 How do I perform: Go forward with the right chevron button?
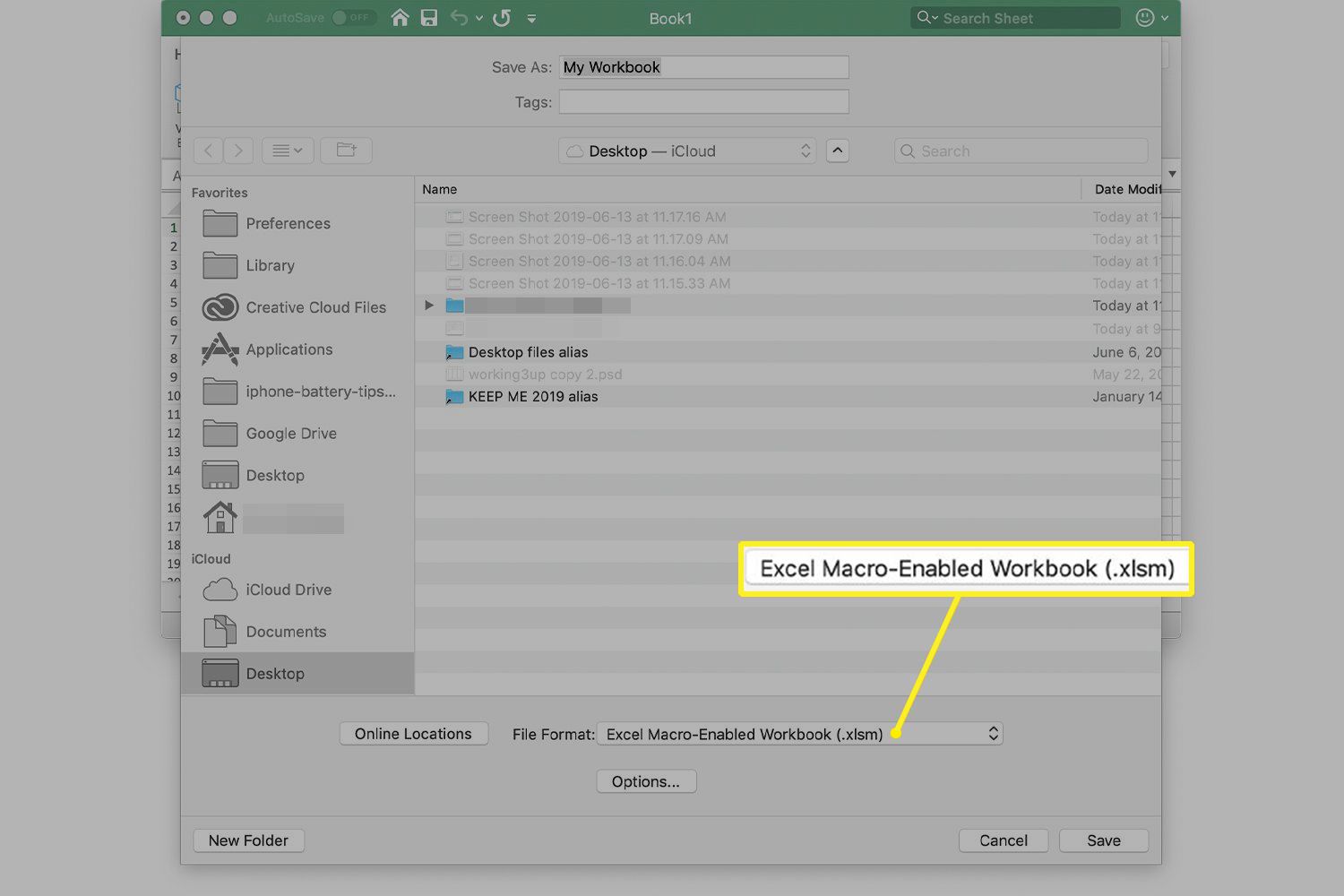coord(238,151)
